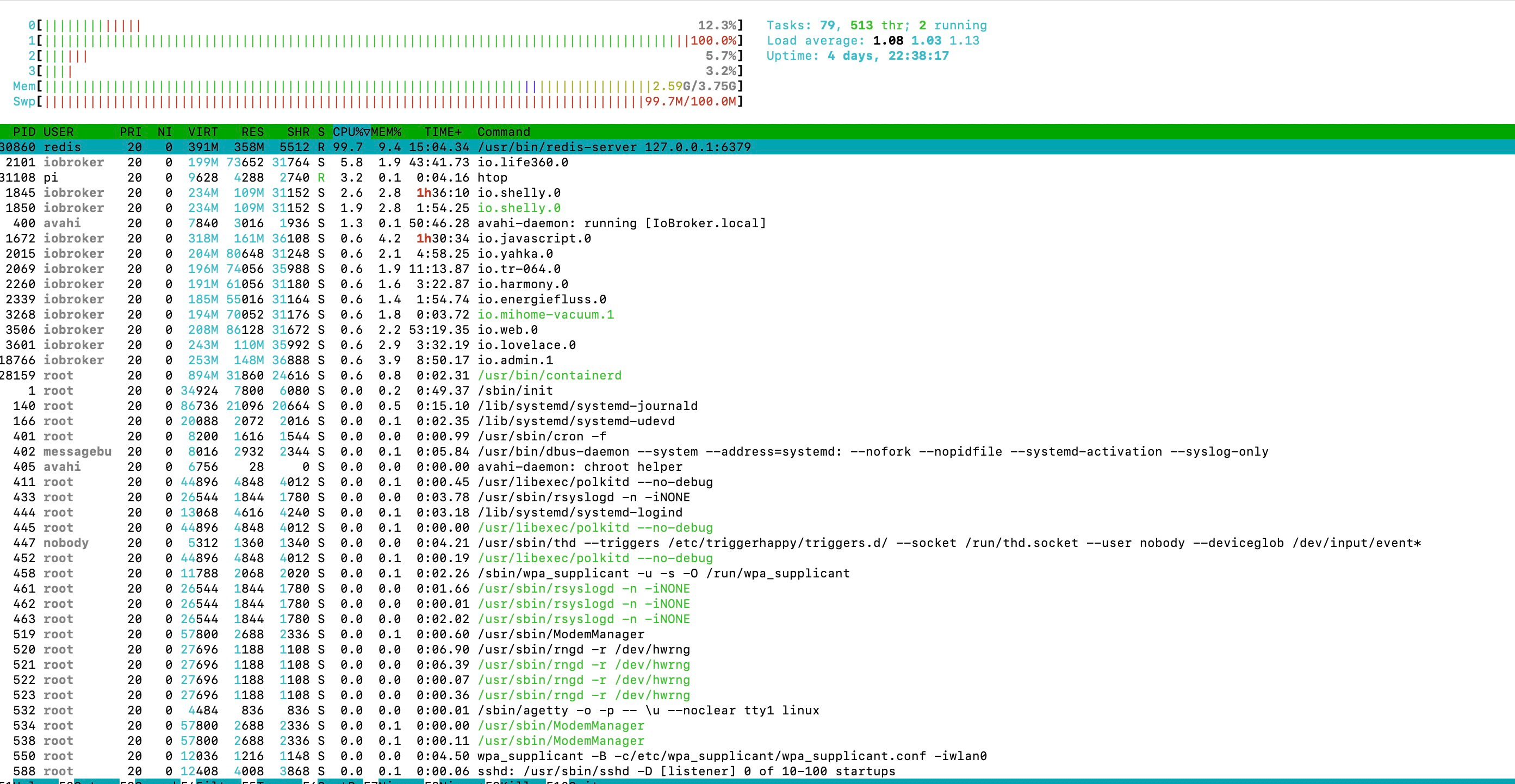The height and width of the screenshot is (784, 1515).
Task: Click the TIME+ column header
Action: [x=442, y=132]
